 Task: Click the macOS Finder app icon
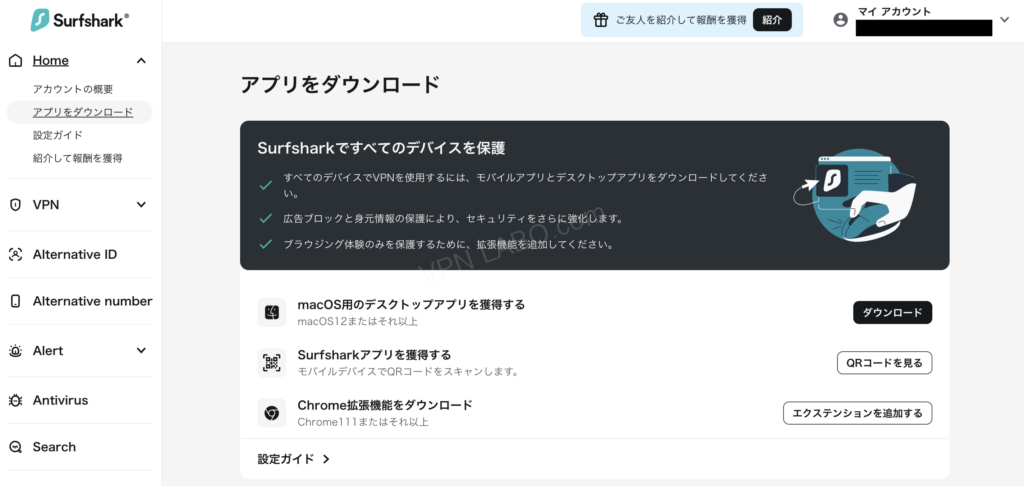coord(272,313)
